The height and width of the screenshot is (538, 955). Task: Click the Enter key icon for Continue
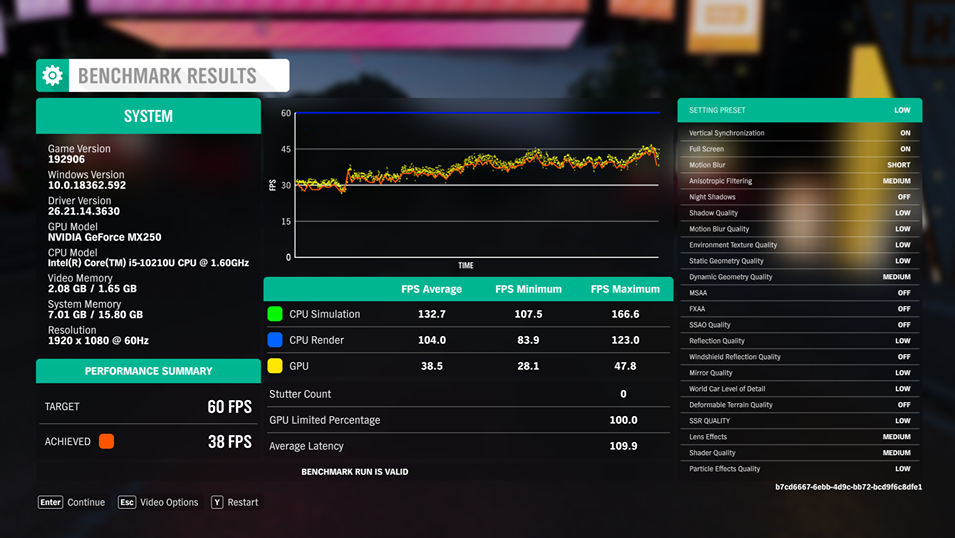[50, 502]
